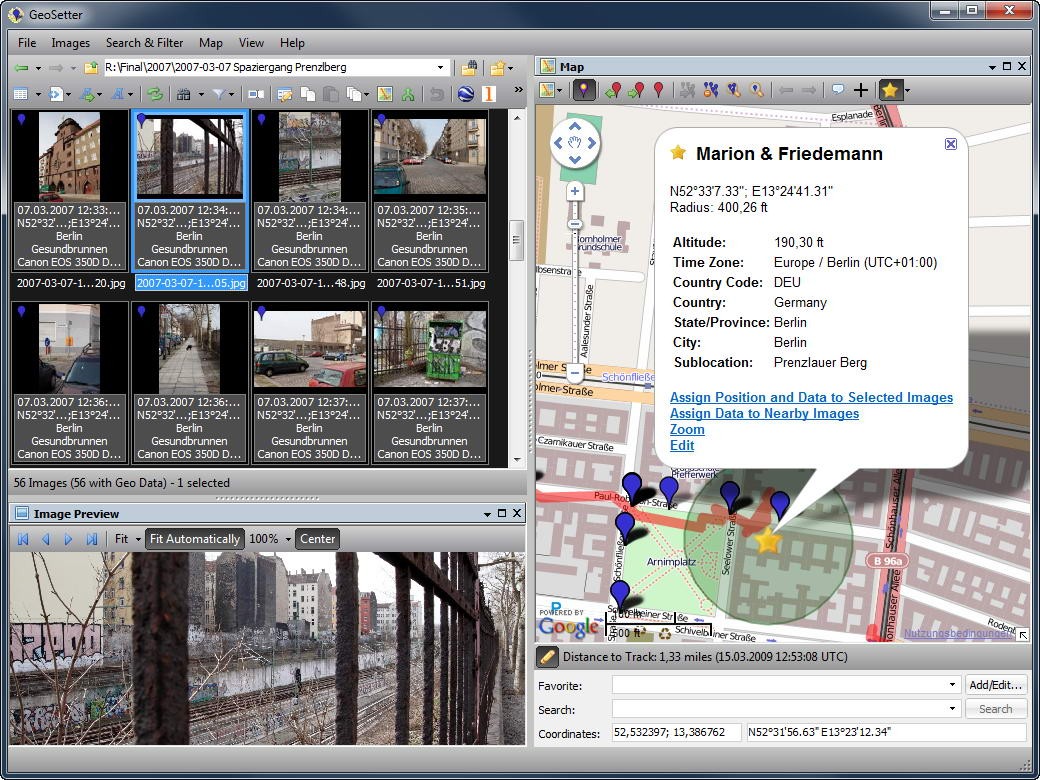Click Assign Data to Nearby Images link
Image resolution: width=1040 pixels, height=780 pixels.
point(764,413)
